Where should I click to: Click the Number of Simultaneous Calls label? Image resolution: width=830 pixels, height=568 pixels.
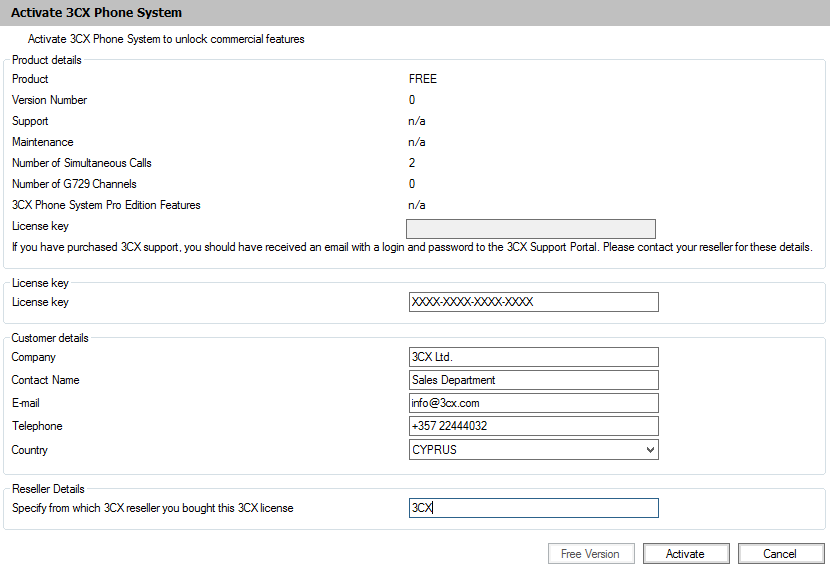point(82,163)
